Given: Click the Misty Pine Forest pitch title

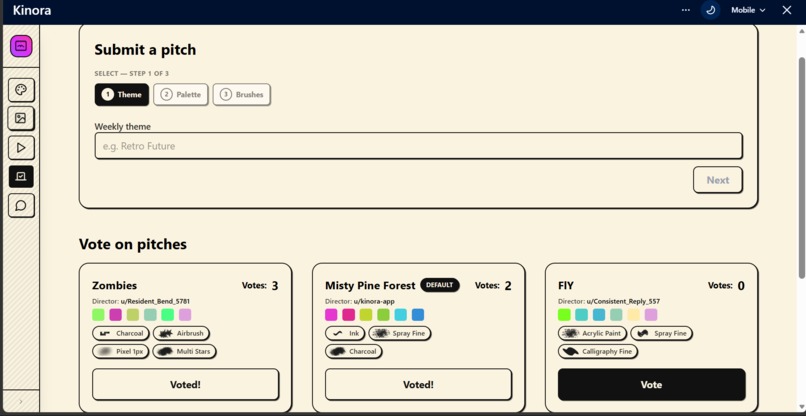Looking at the screenshot, I should tap(370, 286).
